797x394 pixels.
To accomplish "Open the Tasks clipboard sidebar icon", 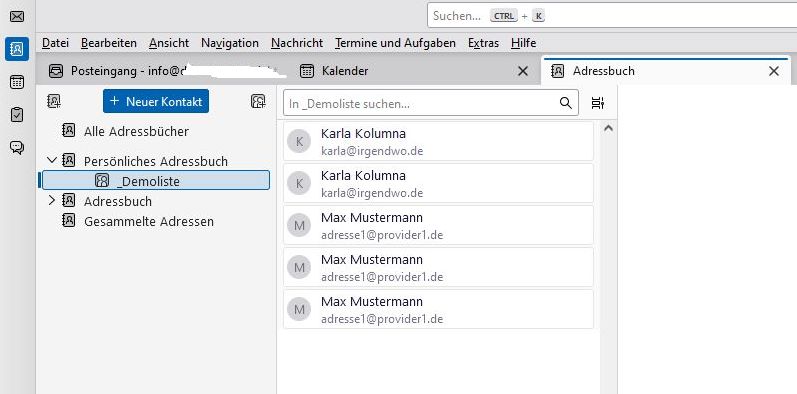I will tap(17, 115).
